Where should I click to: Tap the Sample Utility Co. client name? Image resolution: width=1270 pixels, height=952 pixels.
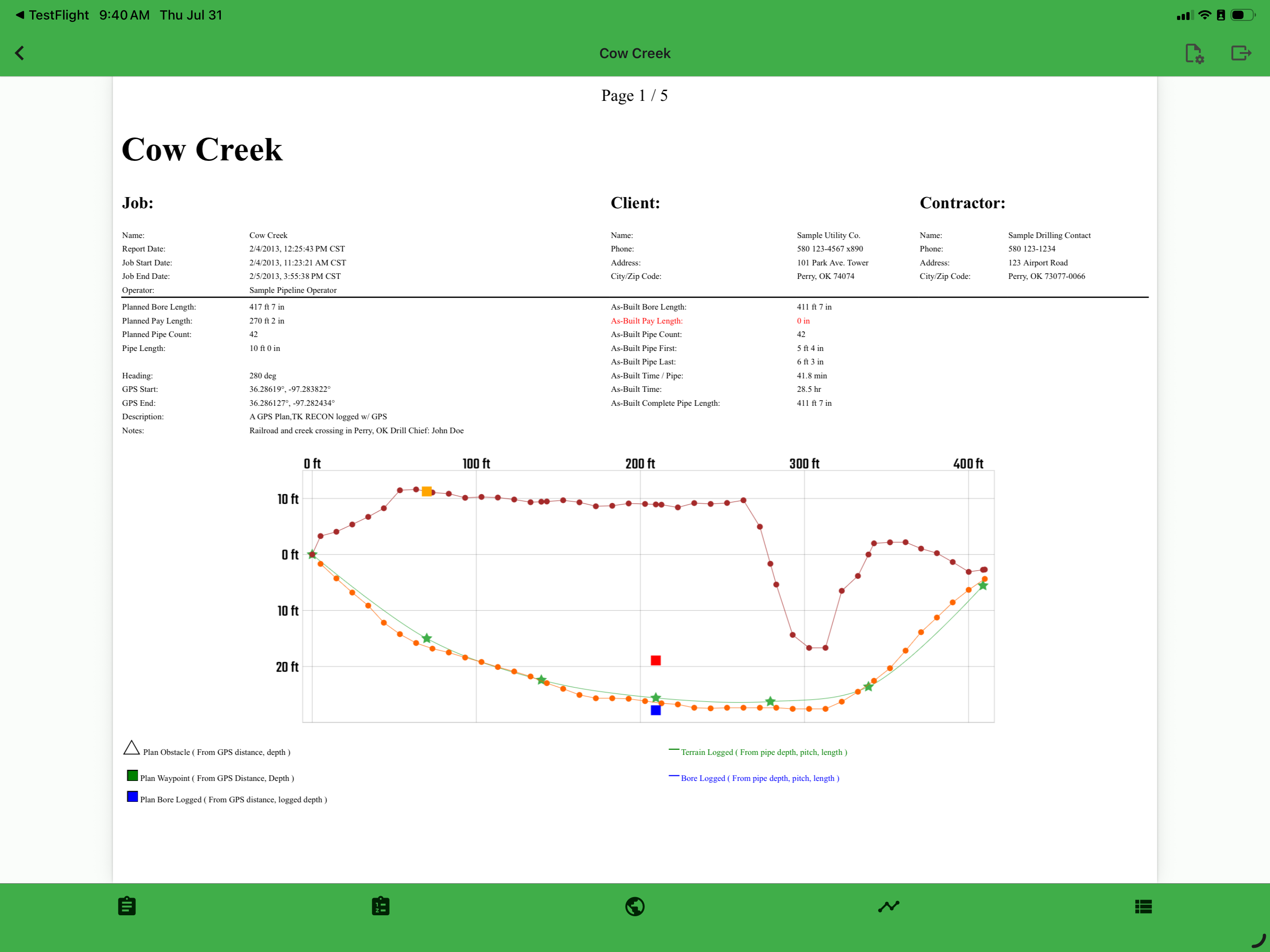click(828, 235)
